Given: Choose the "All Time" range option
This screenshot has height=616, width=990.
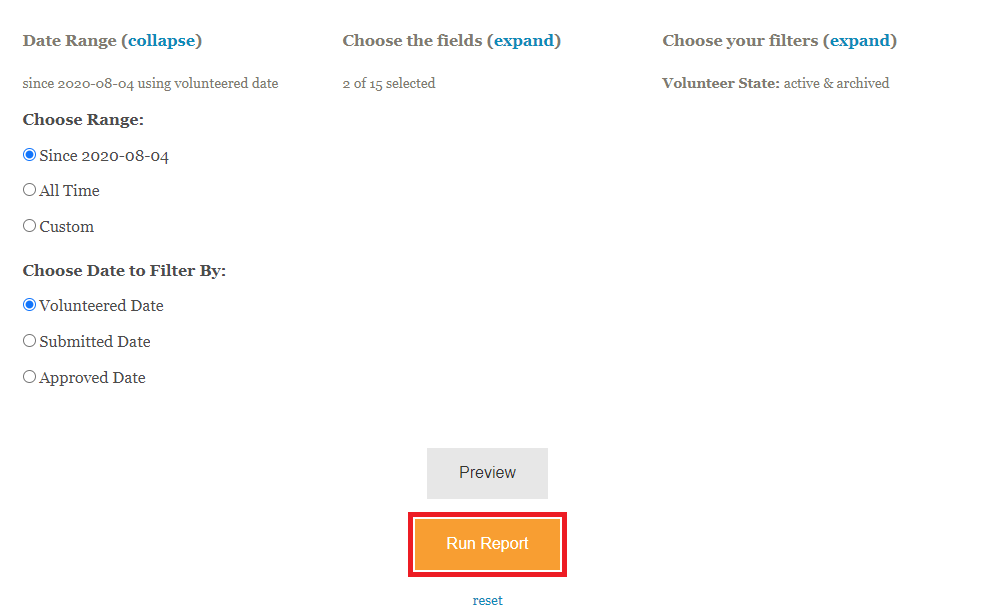Looking at the screenshot, I should (30, 190).
